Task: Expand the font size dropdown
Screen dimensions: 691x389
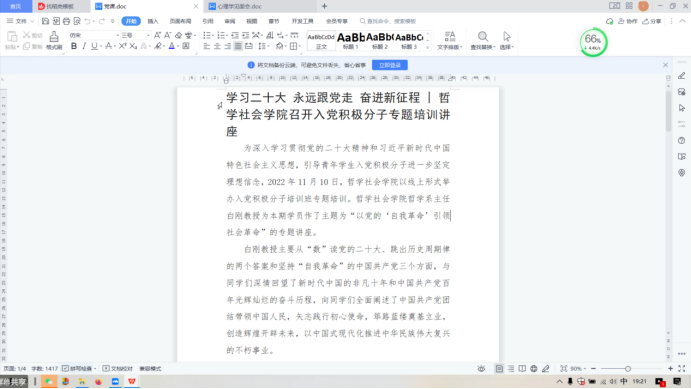Action: [x=148, y=35]
